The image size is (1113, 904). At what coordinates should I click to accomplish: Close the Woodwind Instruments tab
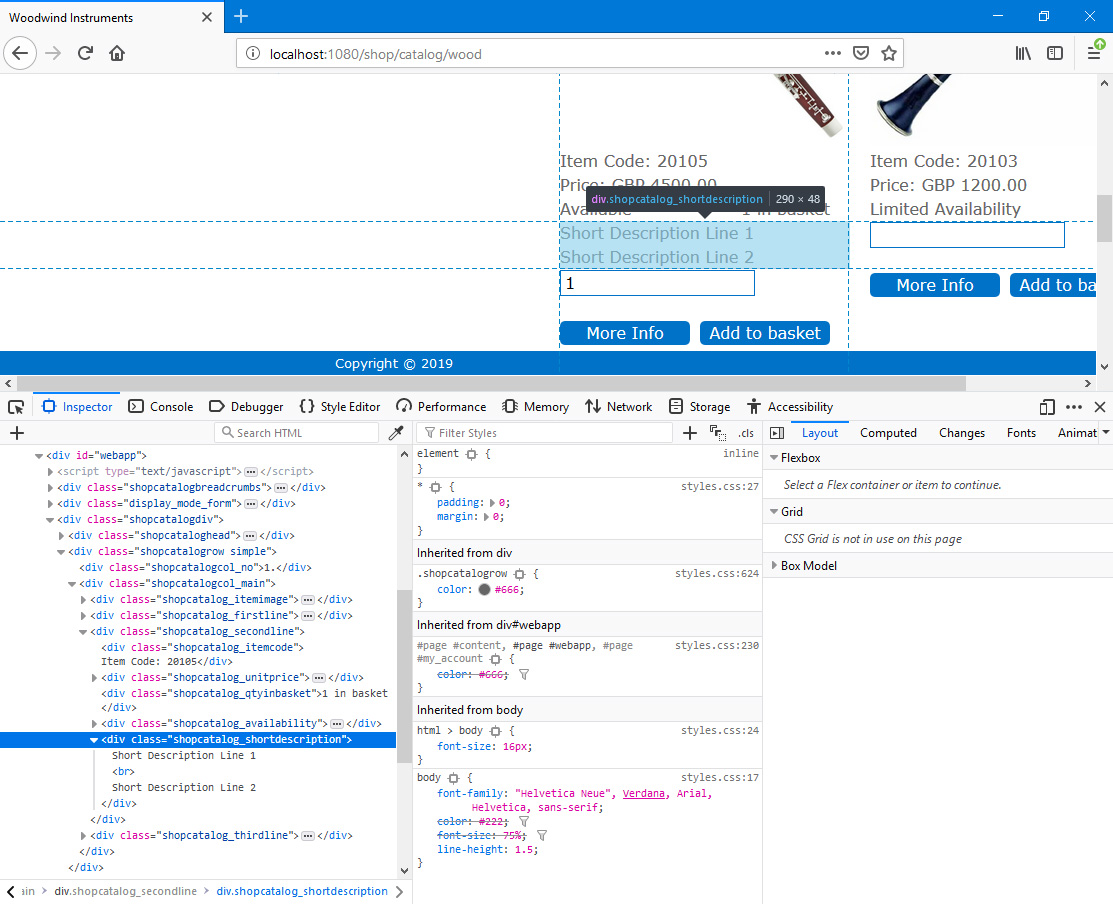point(207,17)
